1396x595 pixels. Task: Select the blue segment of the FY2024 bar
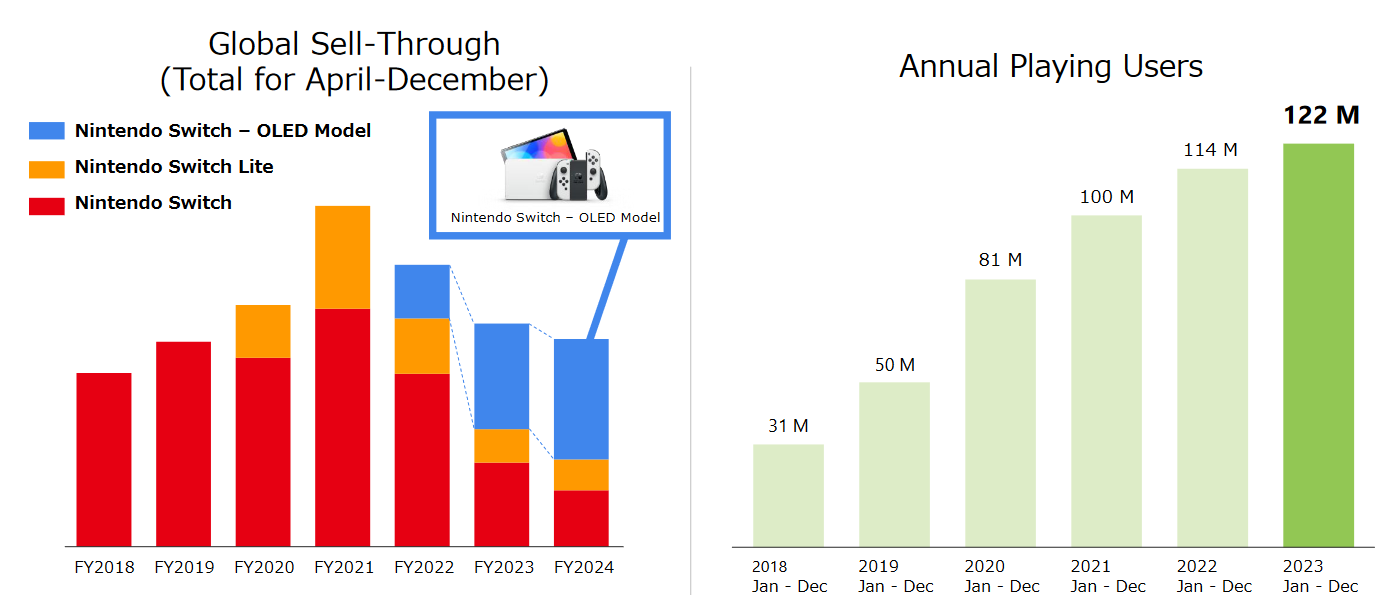coord(581,399)
